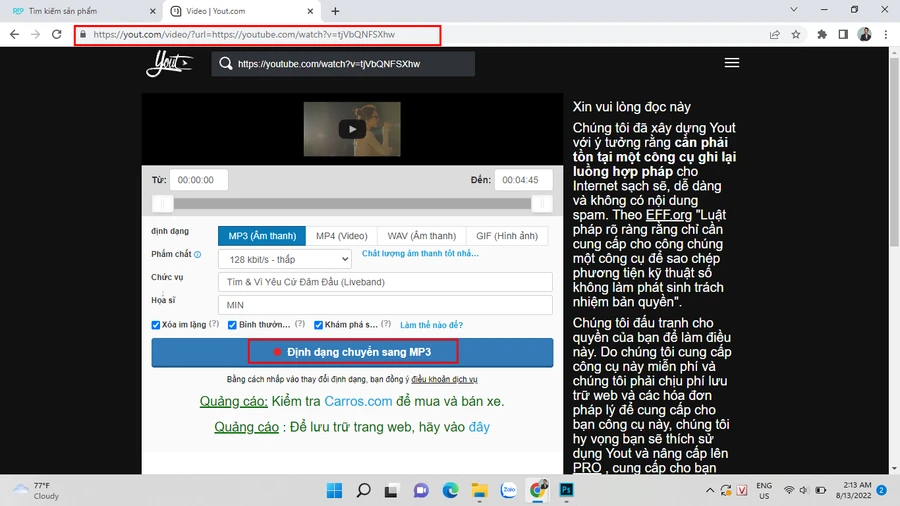Play the video preview
Viewport: 900px width, 506px height.
(352, 129)
